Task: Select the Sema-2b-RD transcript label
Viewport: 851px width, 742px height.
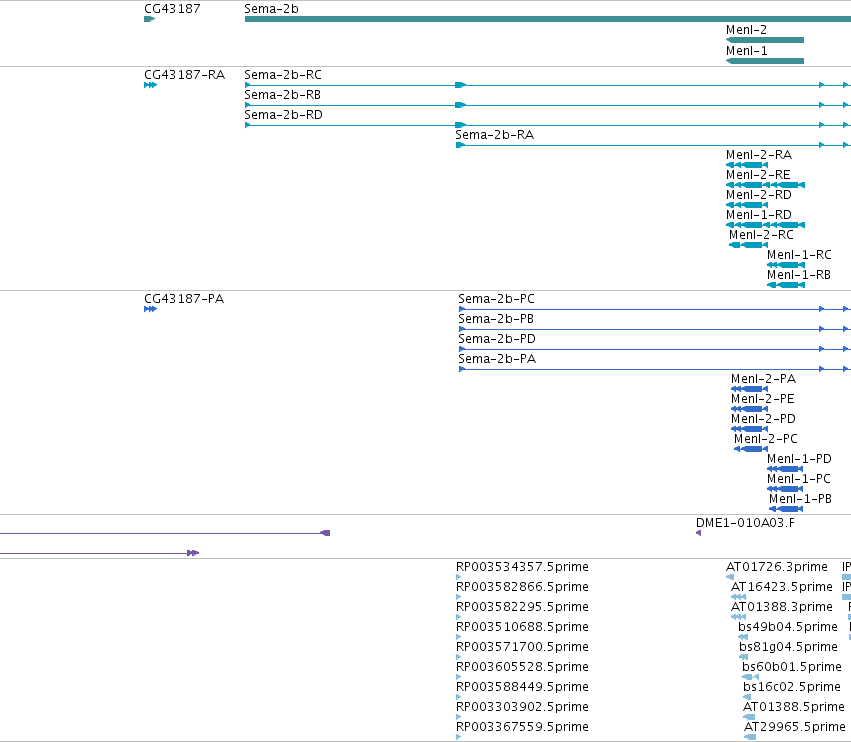Action: point(283,115)
